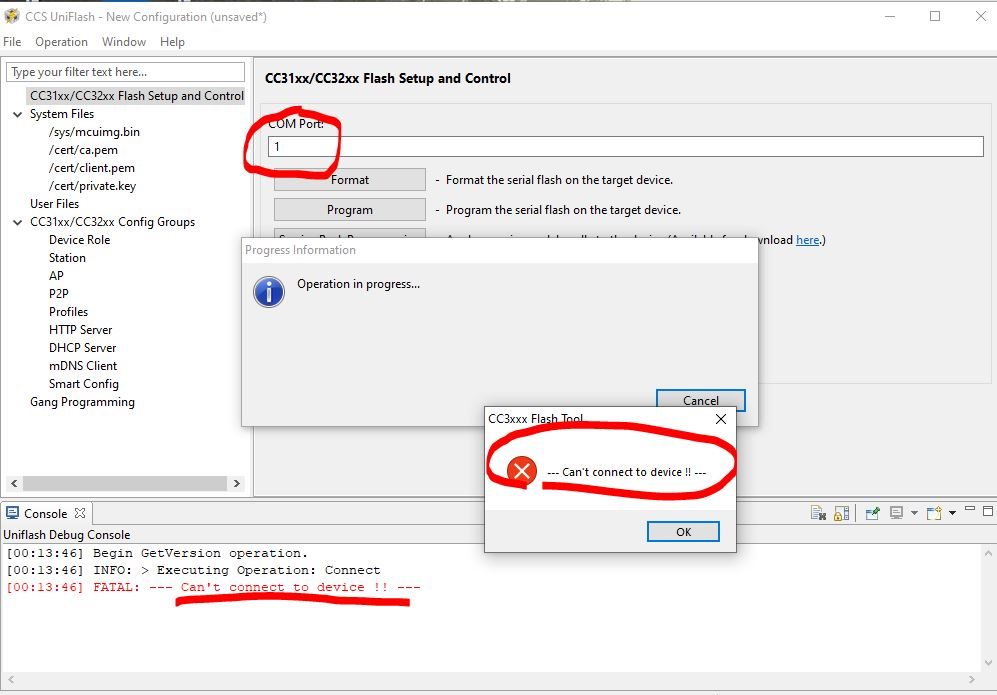
Task: Click the 'Uniflash Debug Console' label
Action: point(67,535)
